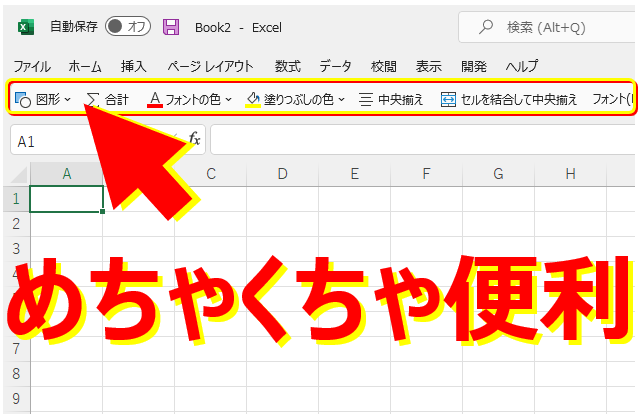Toggle the AutoSave (自動保存) switch
Viewport: 643px width, 420px height.
[127, 27]
